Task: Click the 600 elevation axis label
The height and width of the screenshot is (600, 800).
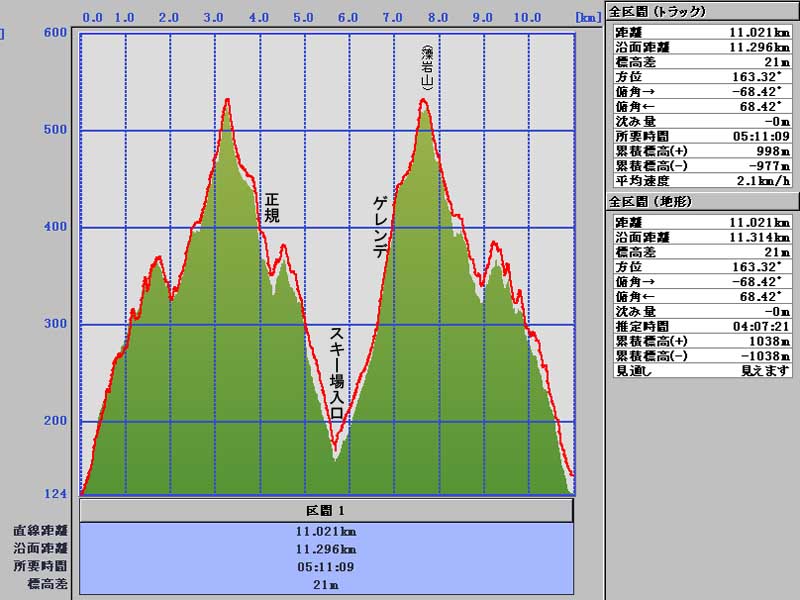Action: coord(56,32)
